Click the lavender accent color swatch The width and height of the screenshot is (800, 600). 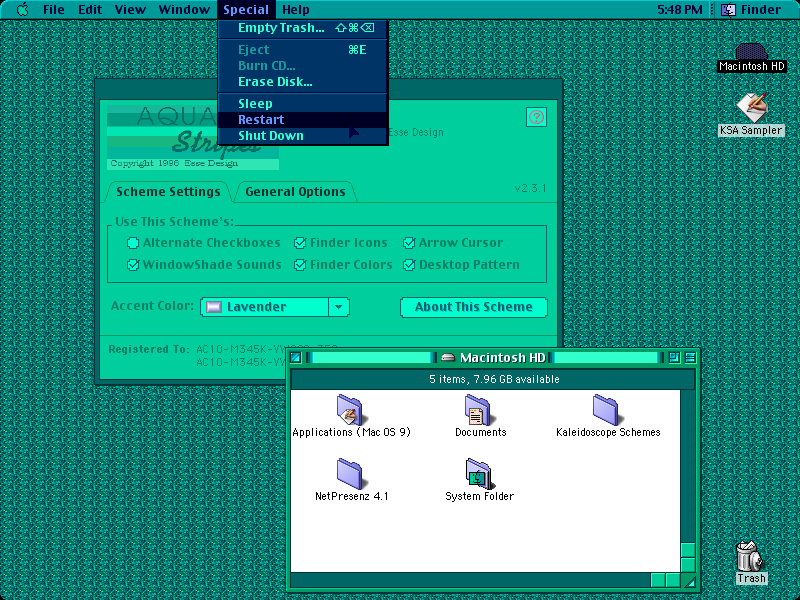214,307
